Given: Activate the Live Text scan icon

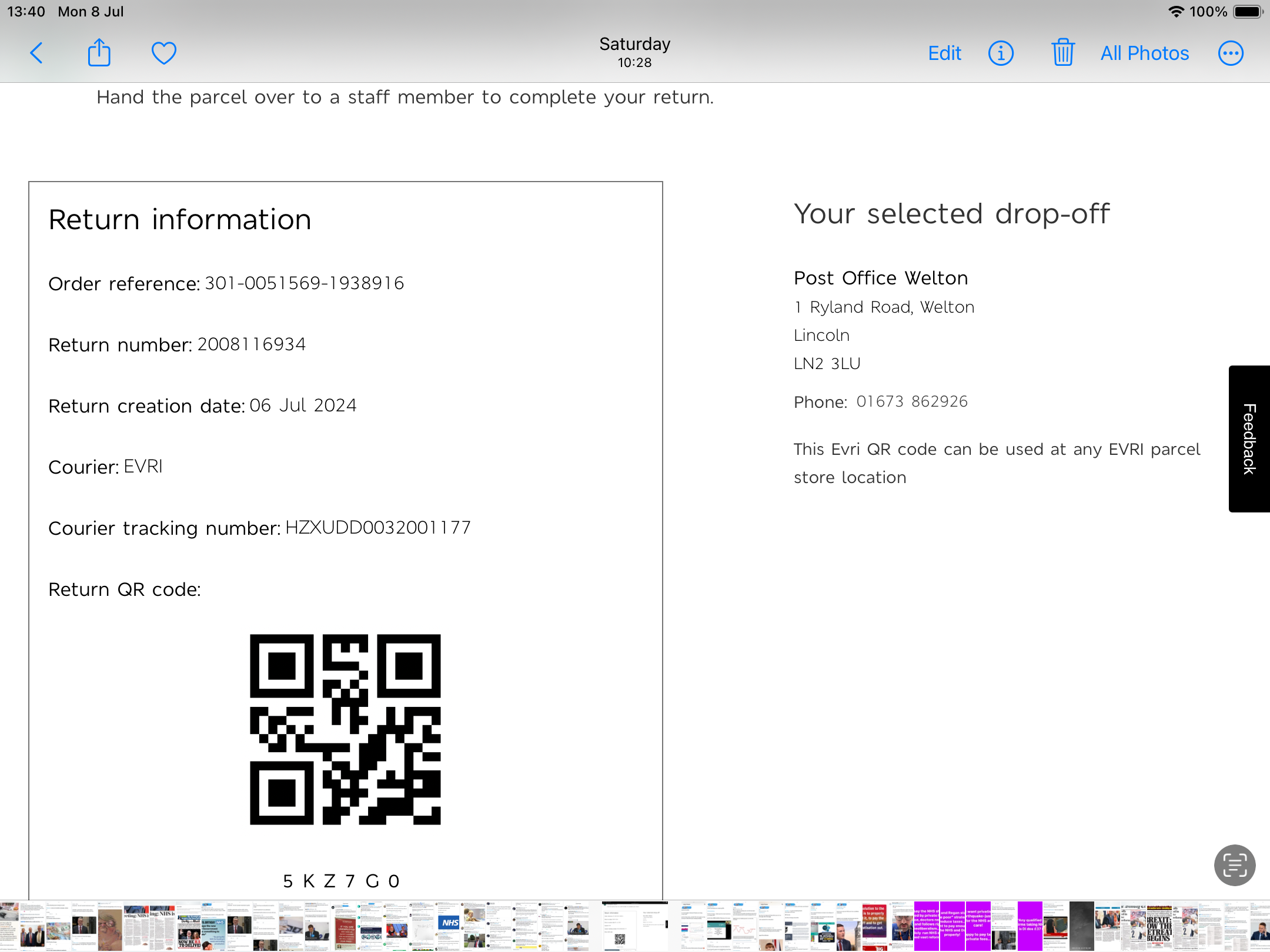Looking at the screenshot, I should coord(1234,865).
